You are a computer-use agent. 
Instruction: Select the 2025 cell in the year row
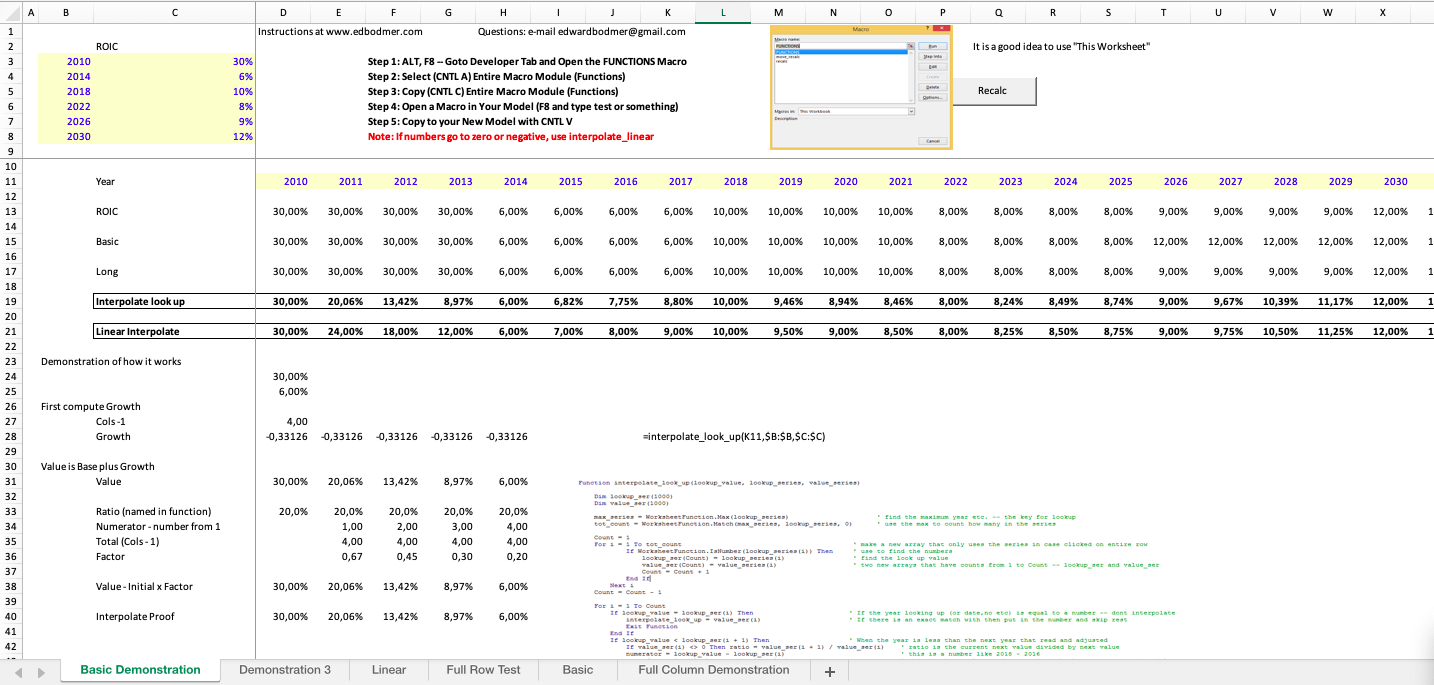1107,181
